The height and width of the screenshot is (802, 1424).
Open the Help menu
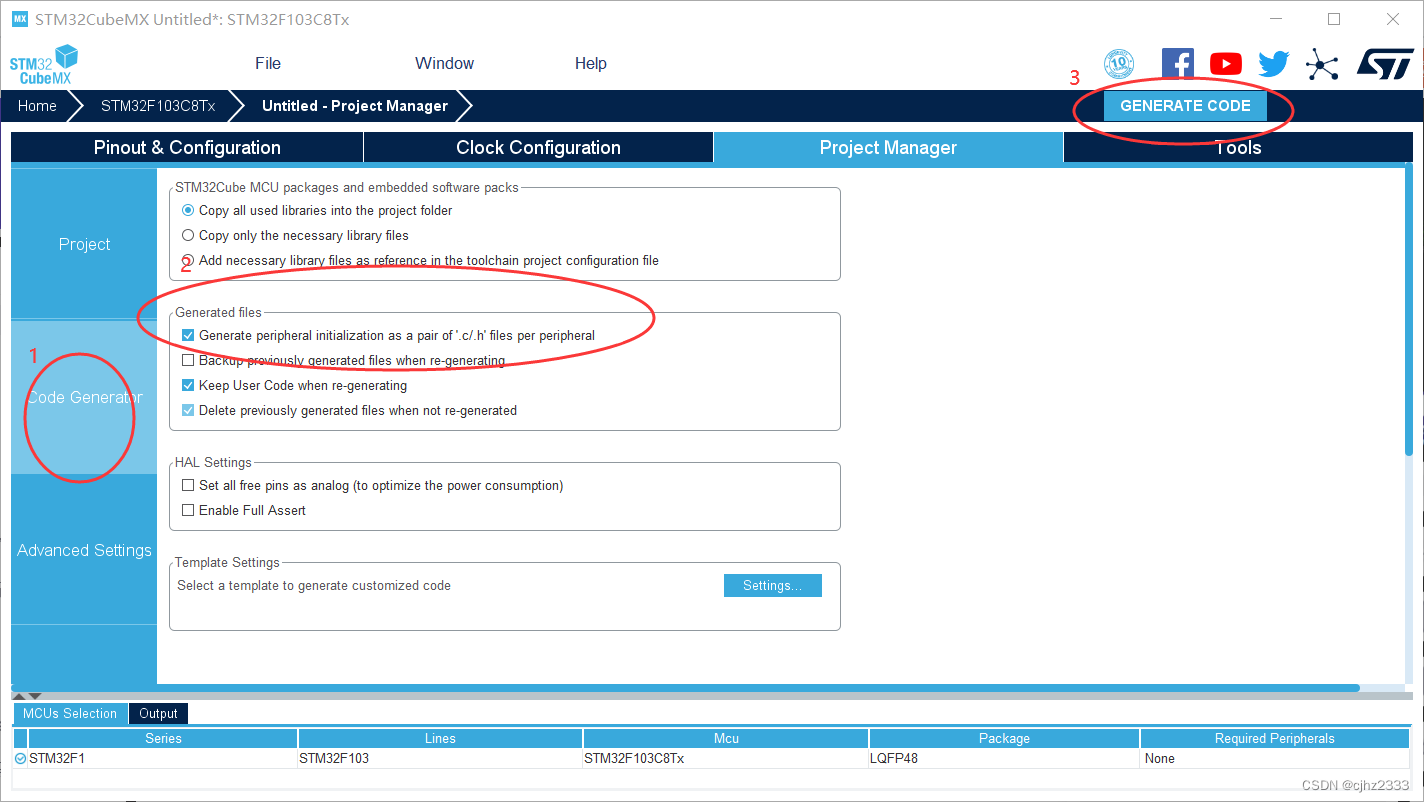tap(590, 63)
